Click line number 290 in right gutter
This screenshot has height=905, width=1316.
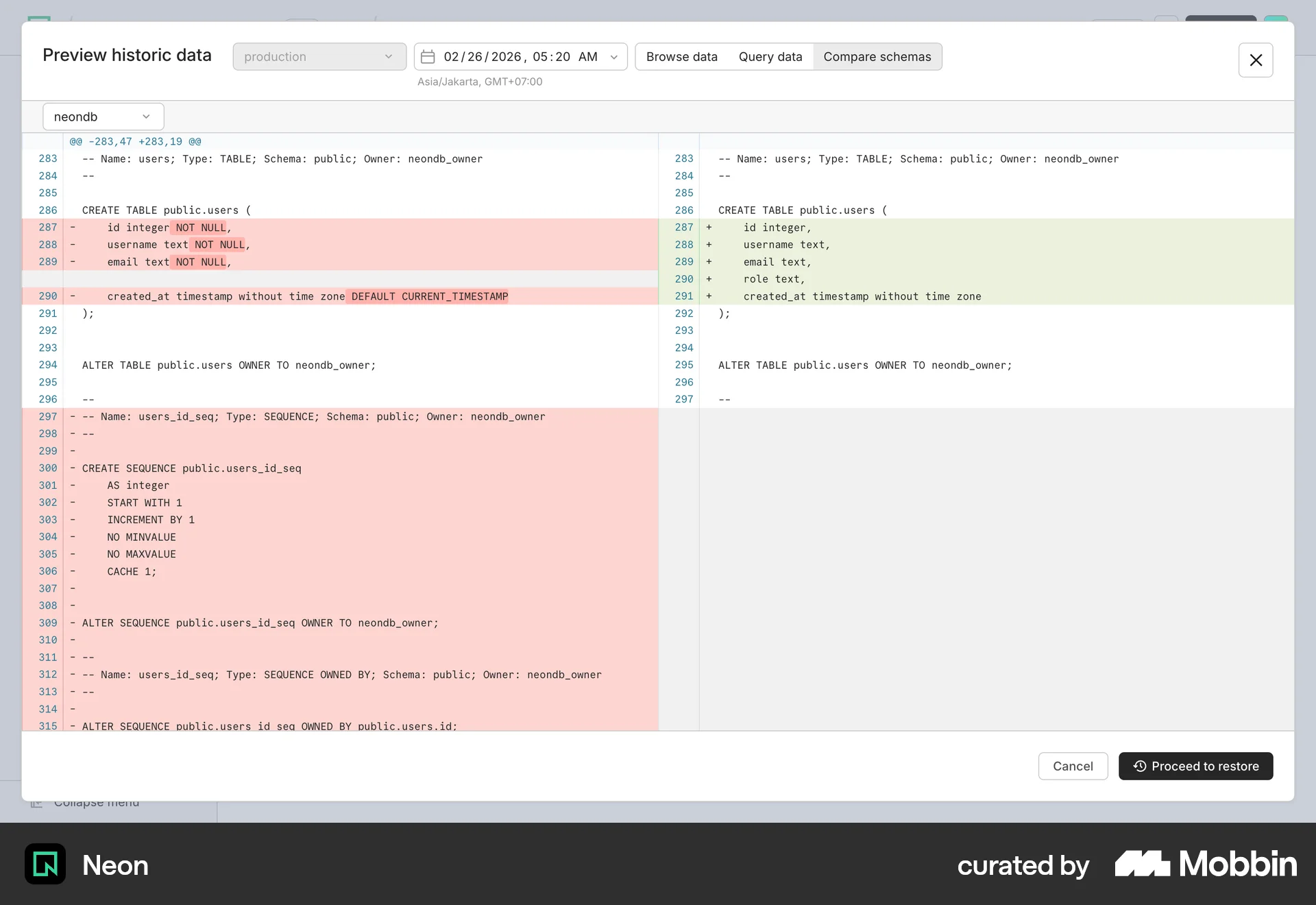684,279
